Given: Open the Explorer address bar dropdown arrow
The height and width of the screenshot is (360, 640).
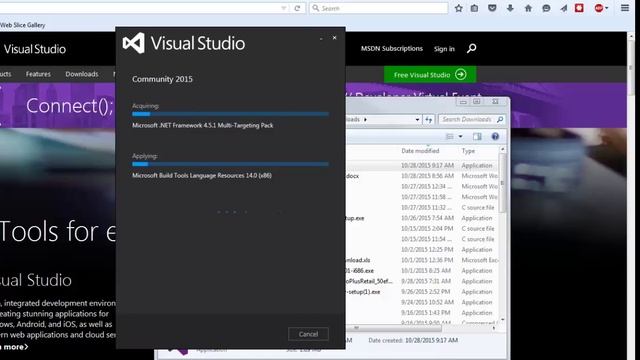Looking at the screenshot, I should pyautogui.click(x=417, y=120).
